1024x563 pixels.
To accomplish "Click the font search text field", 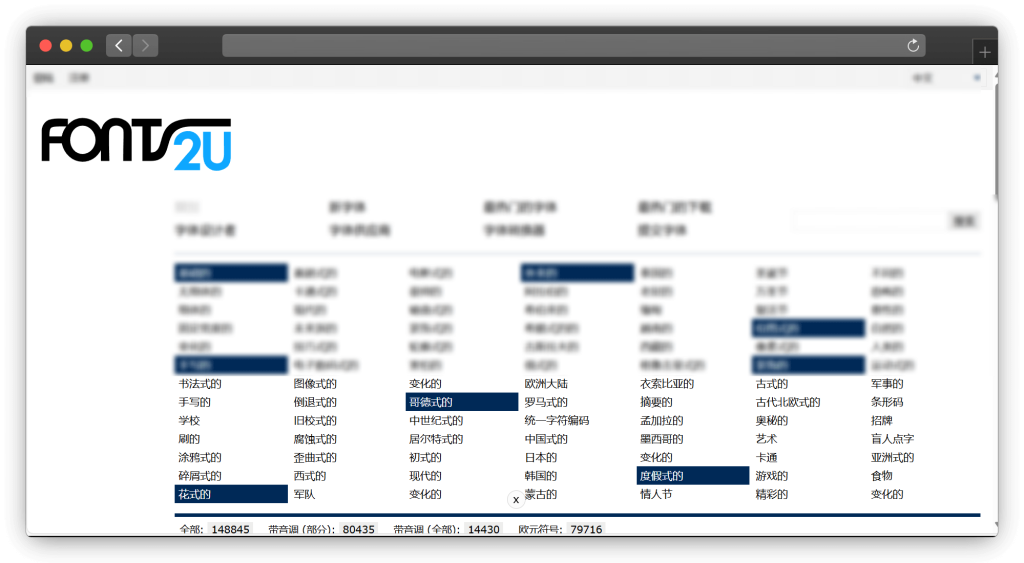I will 868,221.
